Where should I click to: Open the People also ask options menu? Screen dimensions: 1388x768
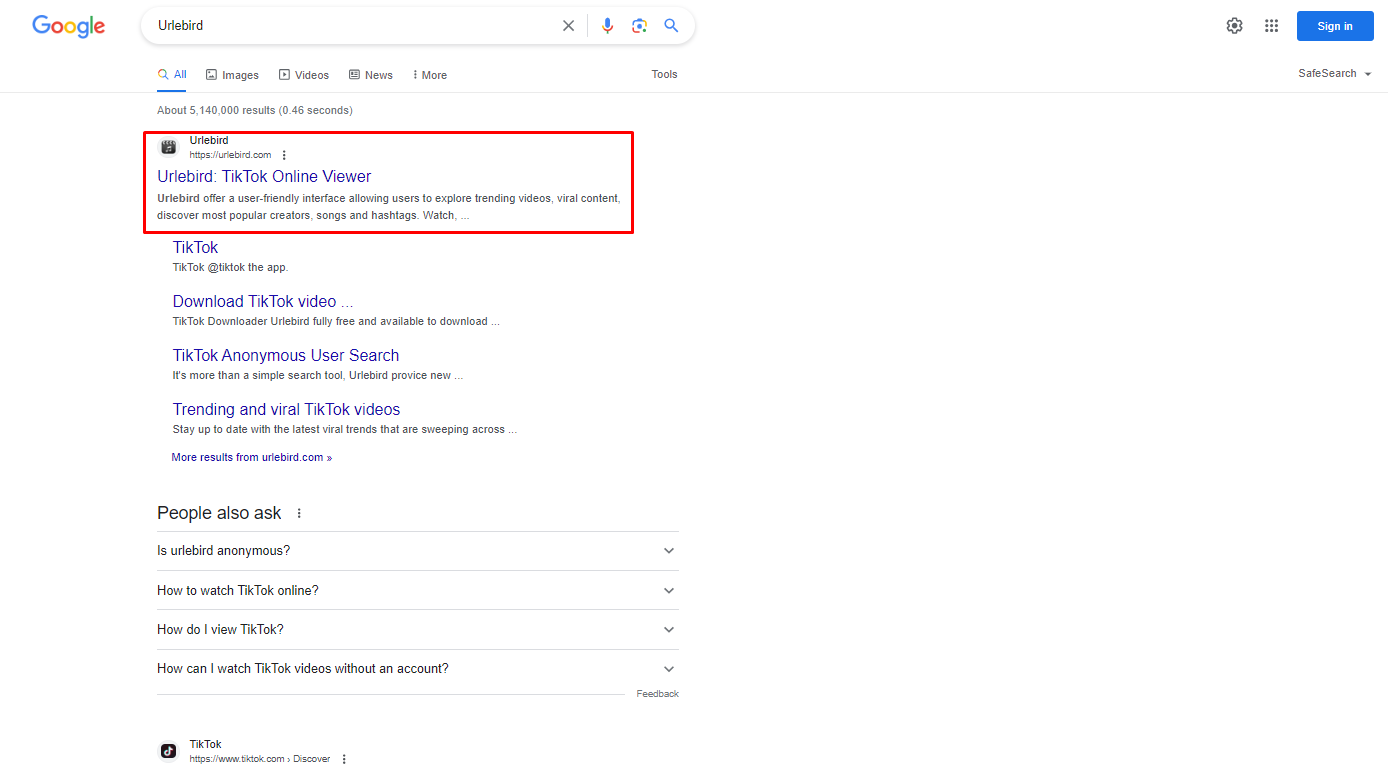299,513
